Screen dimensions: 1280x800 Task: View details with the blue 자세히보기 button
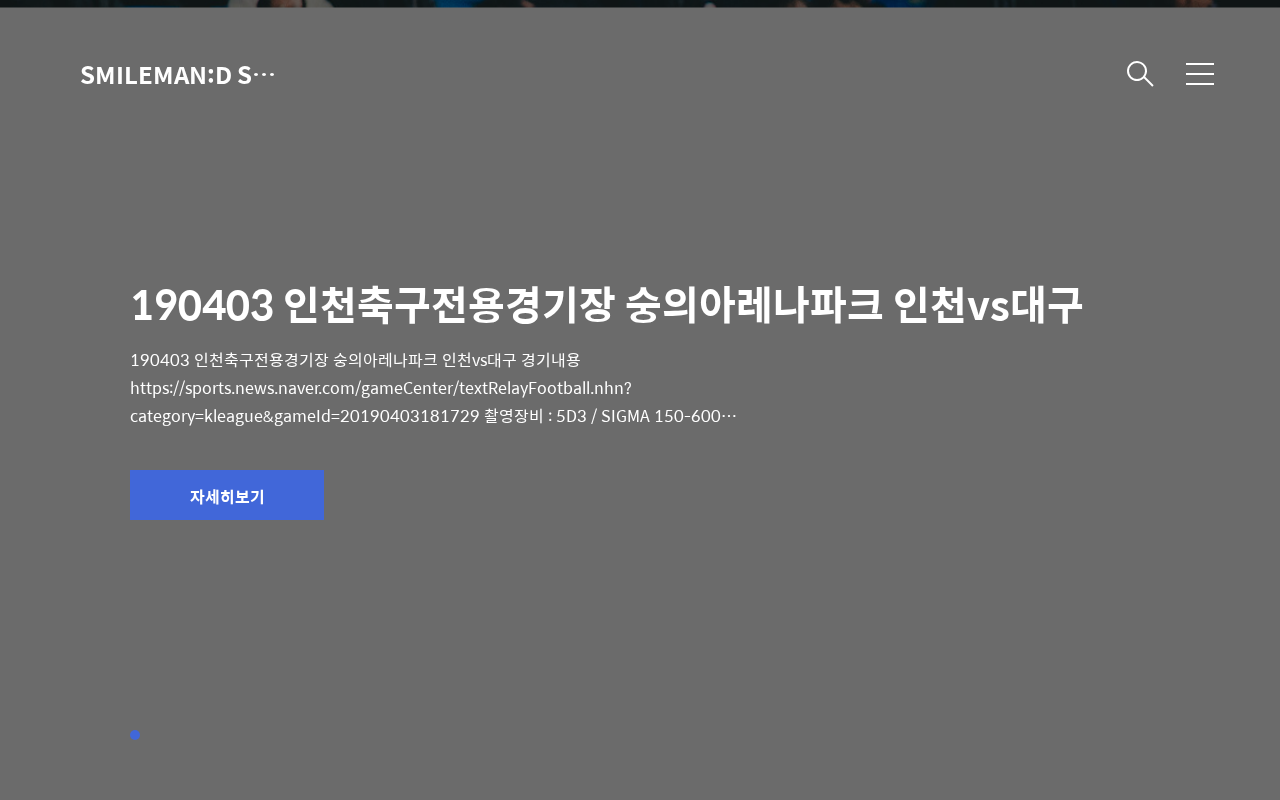pyautogui.click(x=227, y=495)
